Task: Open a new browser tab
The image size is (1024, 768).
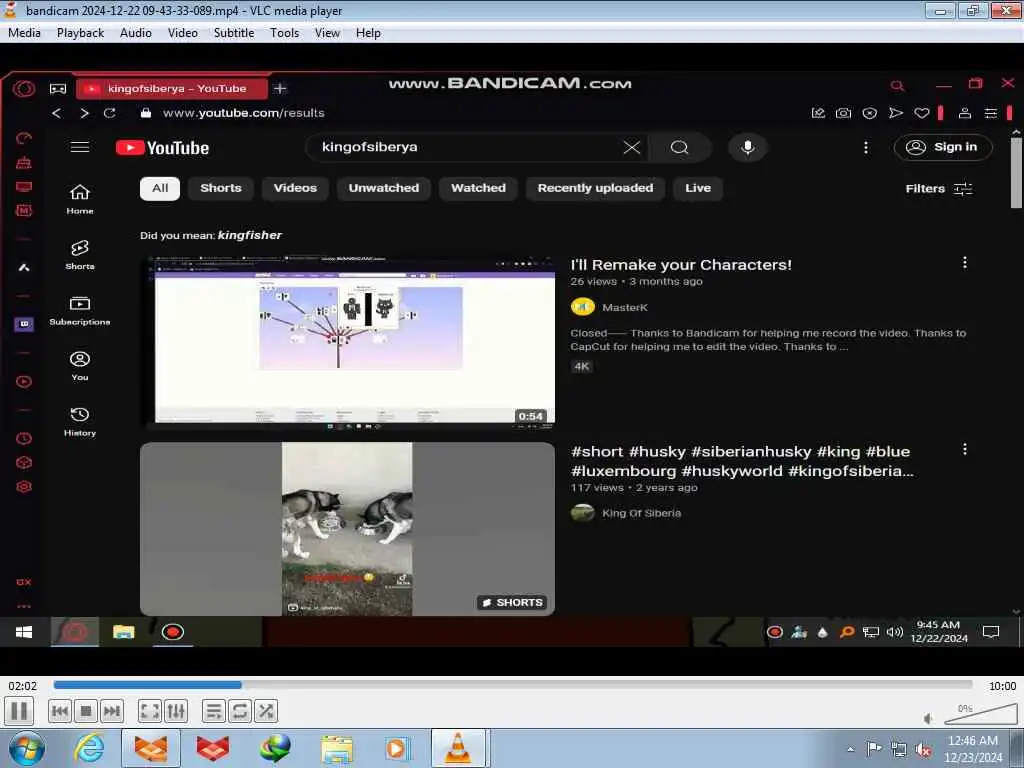Action: click(x=280, y=88)
